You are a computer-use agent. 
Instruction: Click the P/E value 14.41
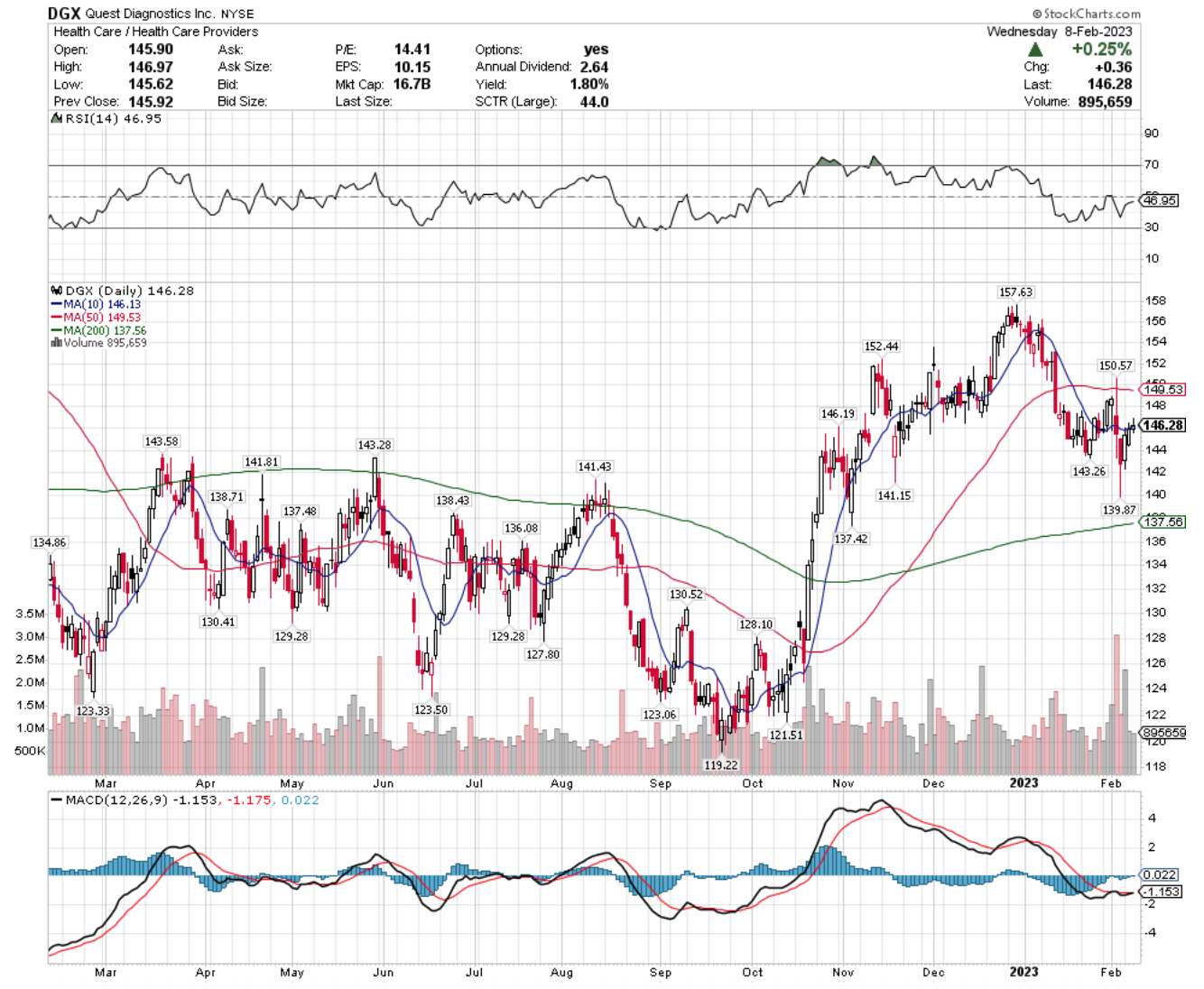pos(412,50)
